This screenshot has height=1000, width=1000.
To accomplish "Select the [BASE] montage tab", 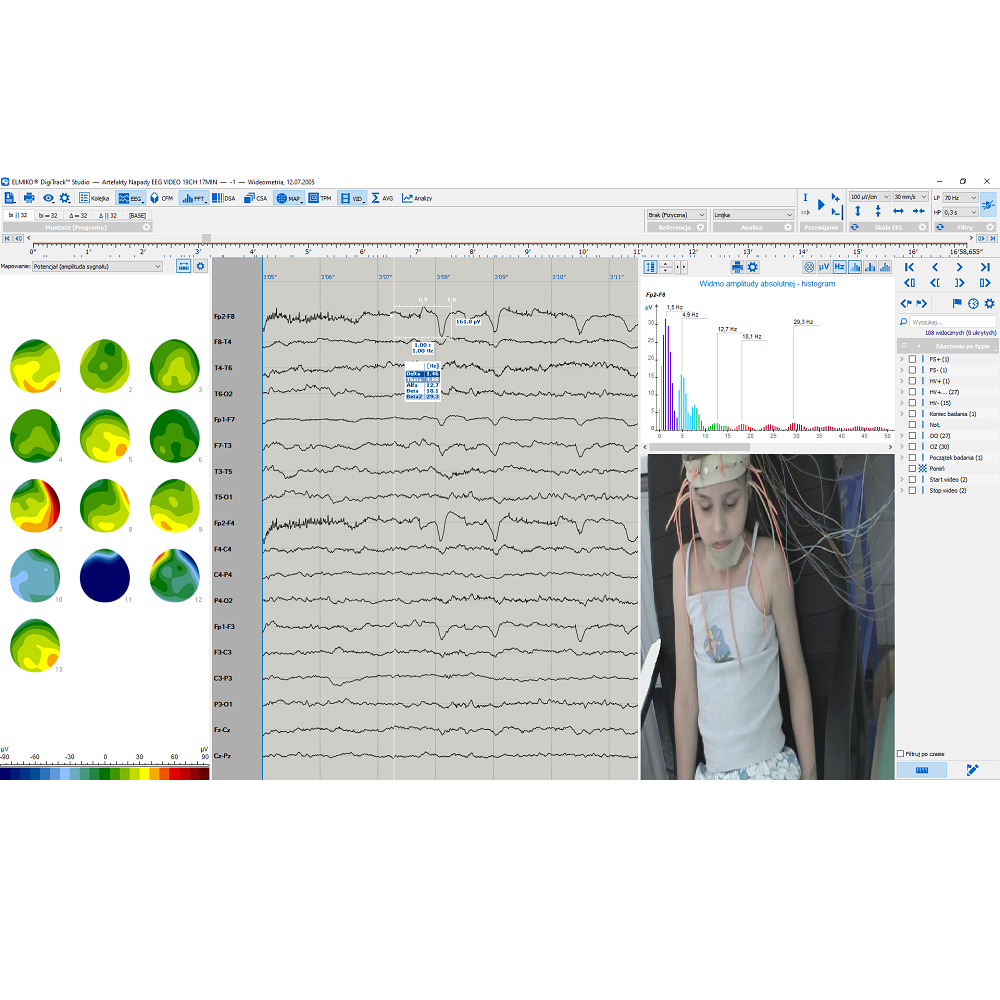I will tap(137, 215).
